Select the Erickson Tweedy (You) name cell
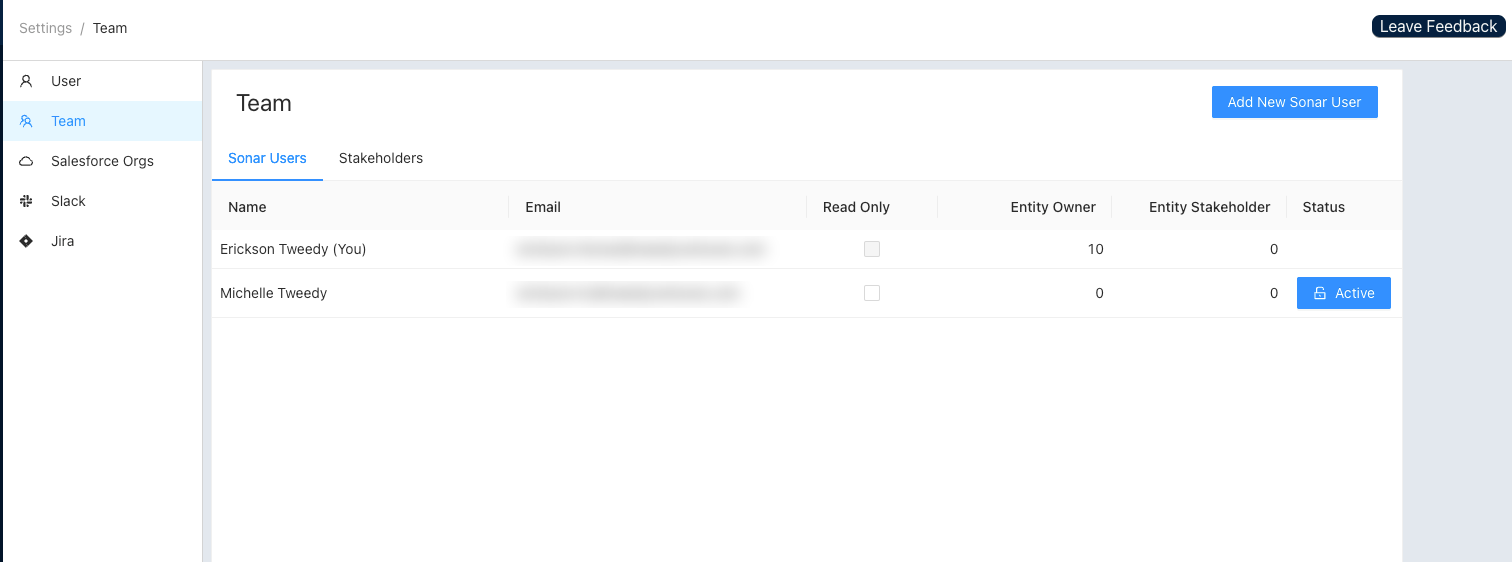This screenshot has height=562, width=1512. point(293,249)
